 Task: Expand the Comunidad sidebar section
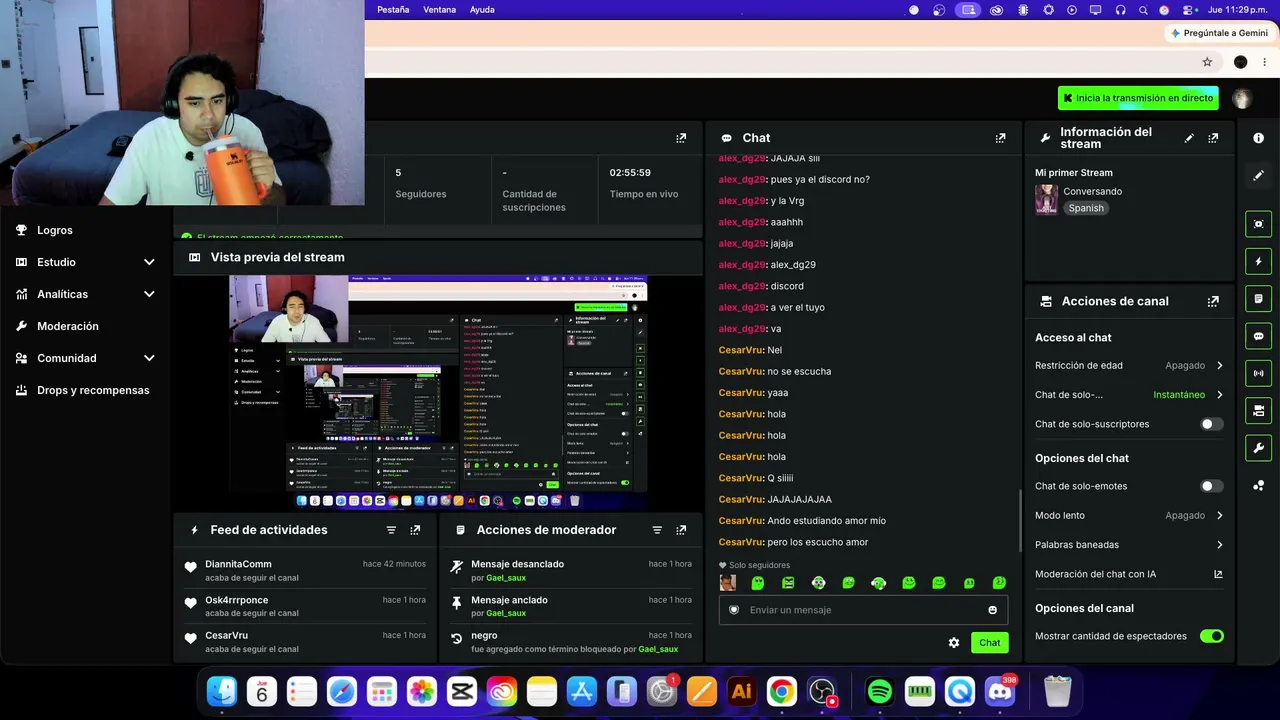pyautogui.click(x=86, y=358)
